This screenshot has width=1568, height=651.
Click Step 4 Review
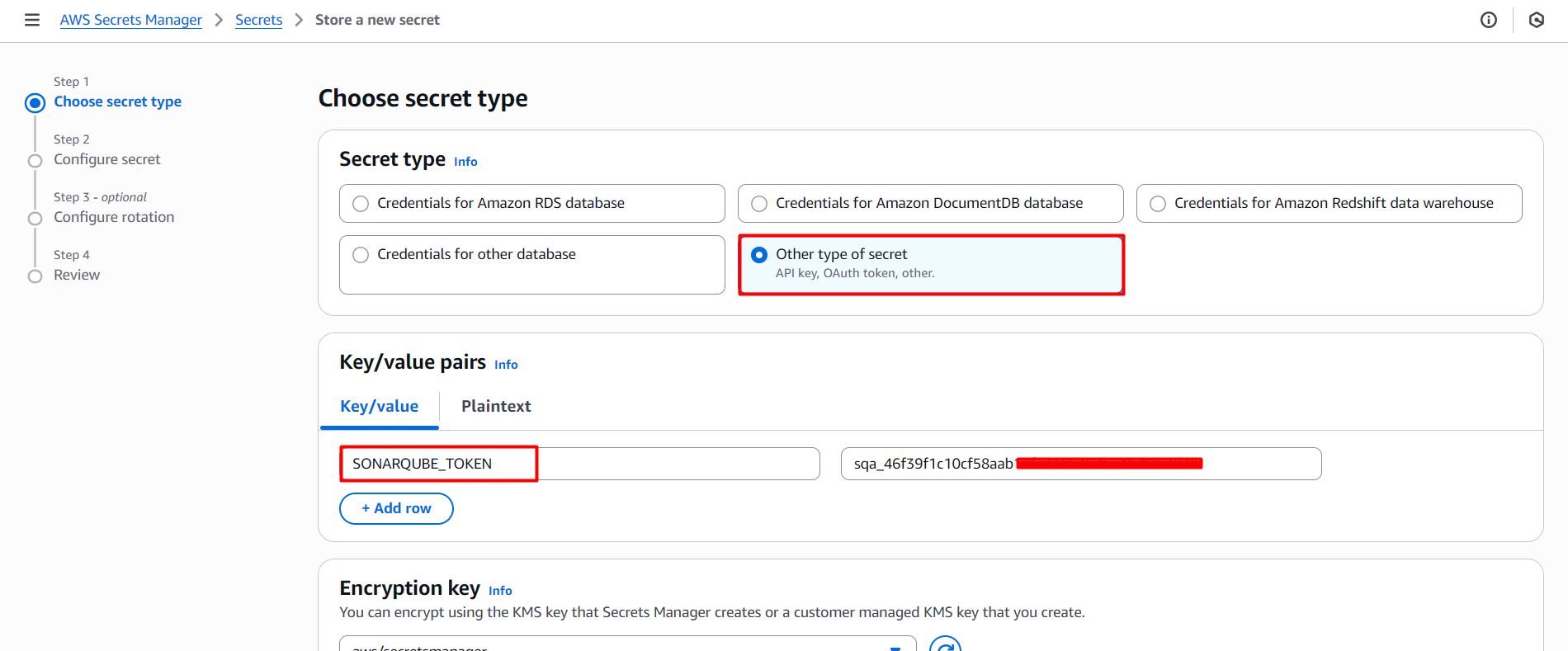pos(77,275)
